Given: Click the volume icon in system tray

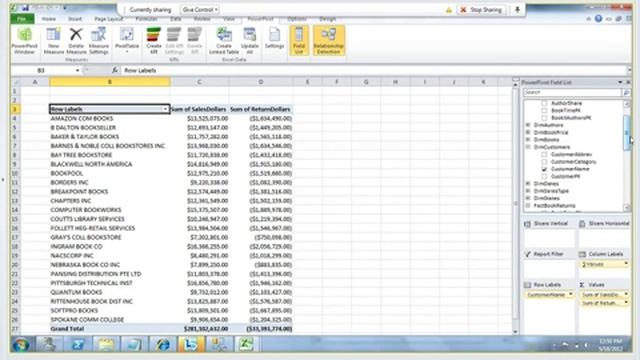Looking at the screenshot, I should 586,345.
